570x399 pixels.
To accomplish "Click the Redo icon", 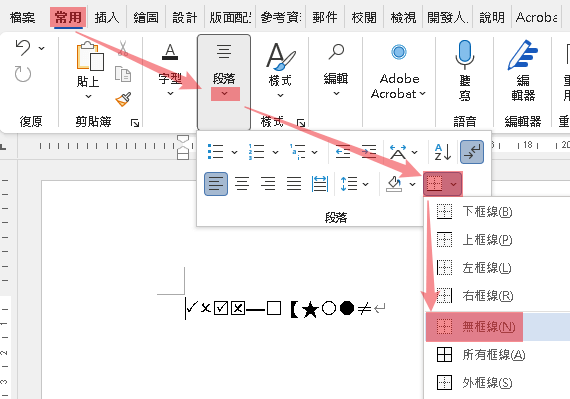I will [x=23, y=74].
